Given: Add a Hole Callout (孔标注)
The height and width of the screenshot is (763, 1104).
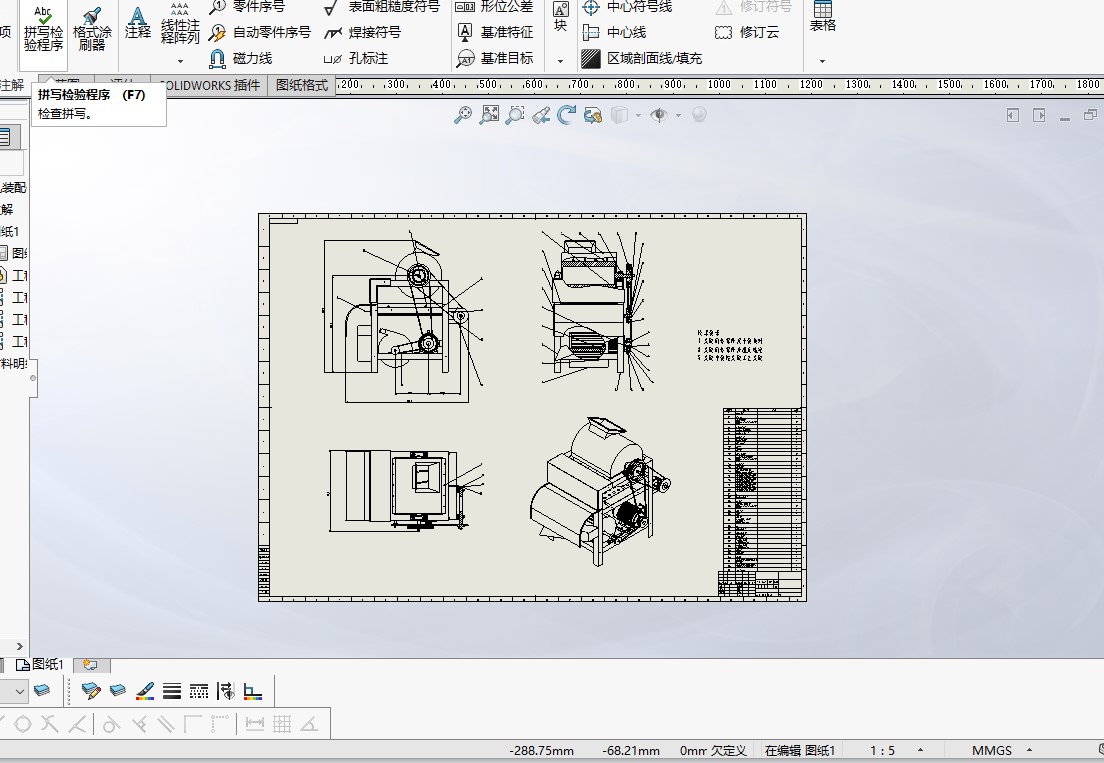Looking at the screenshot, I should (356, 58).
